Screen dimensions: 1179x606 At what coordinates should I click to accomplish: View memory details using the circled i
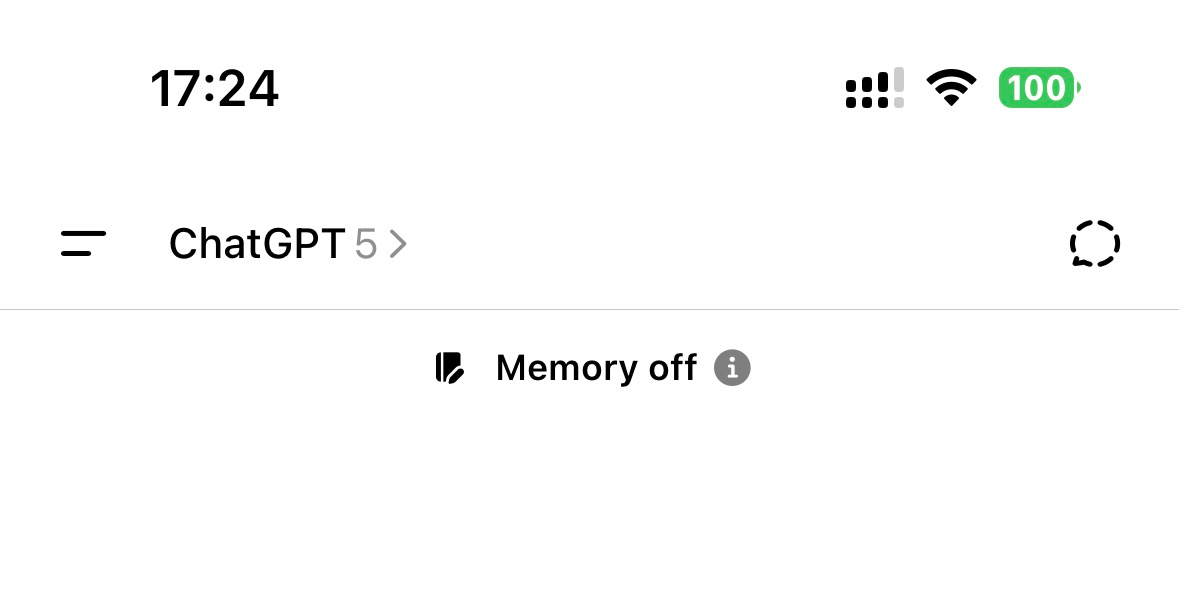click(x=731, y=368)
